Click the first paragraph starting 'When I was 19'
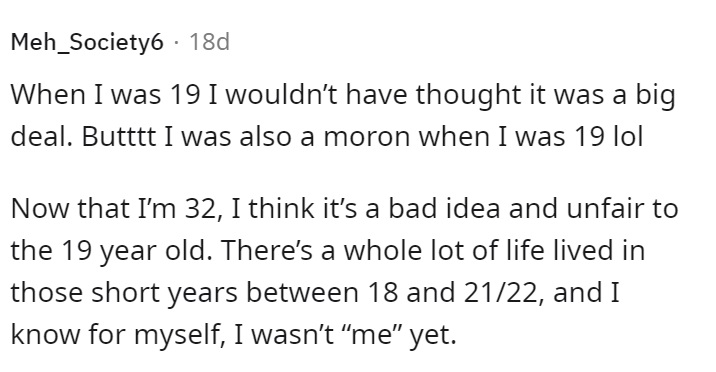 pos(342,115)
